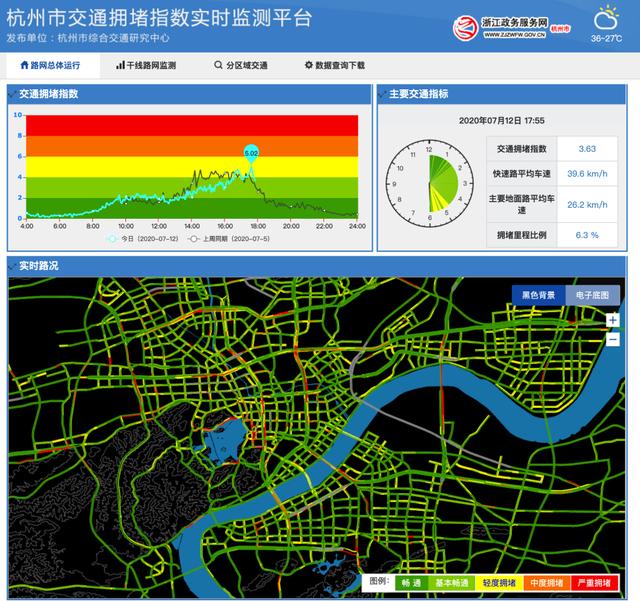Click the gear icon beside 数据查询下载
The image size is (640, 601).
[x=308, y=66]
